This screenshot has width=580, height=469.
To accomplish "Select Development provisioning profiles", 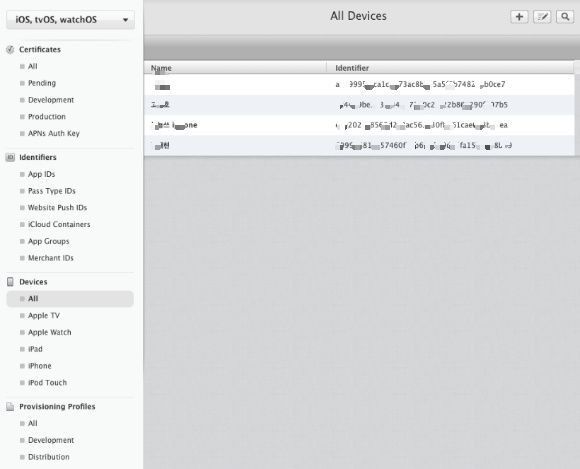I will click(51, 440).
